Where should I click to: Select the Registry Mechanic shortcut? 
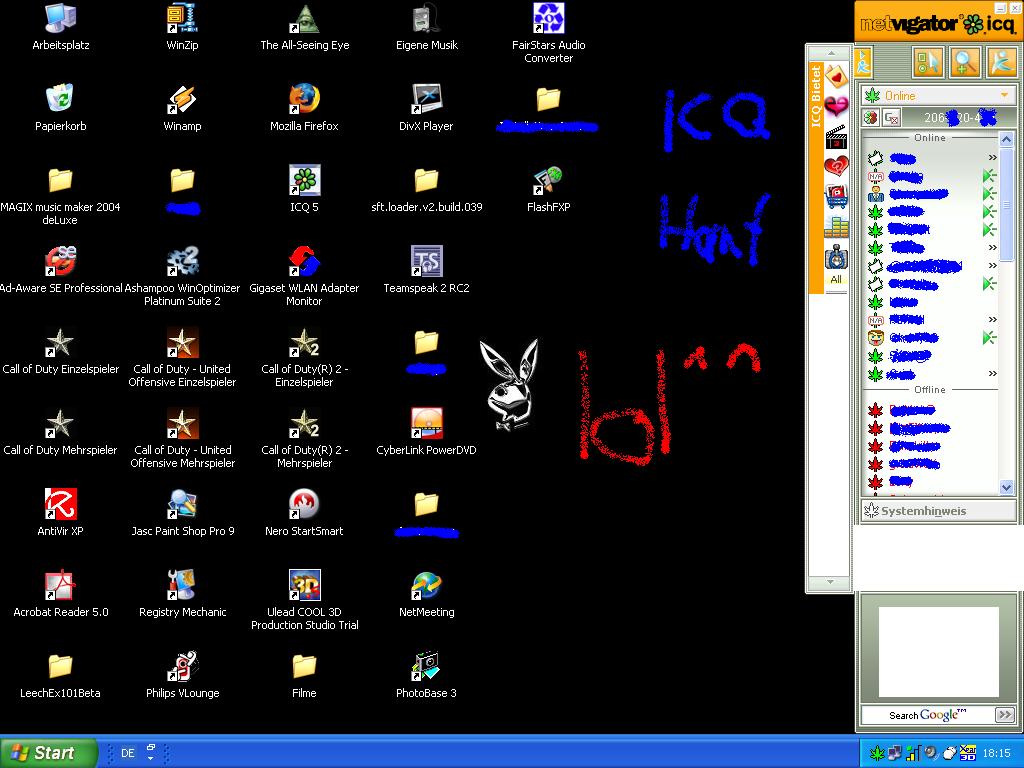coord(182,594)
